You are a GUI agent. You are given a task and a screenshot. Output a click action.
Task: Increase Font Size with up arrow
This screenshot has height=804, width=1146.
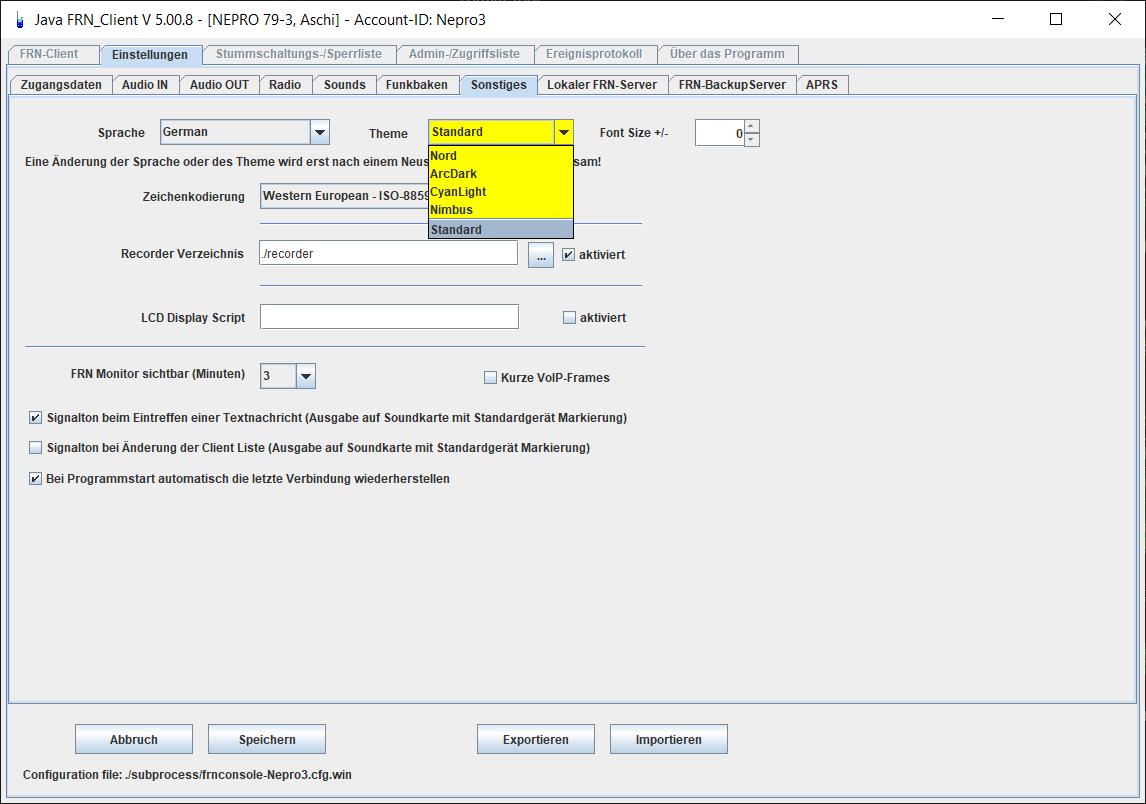pos(751,126)
